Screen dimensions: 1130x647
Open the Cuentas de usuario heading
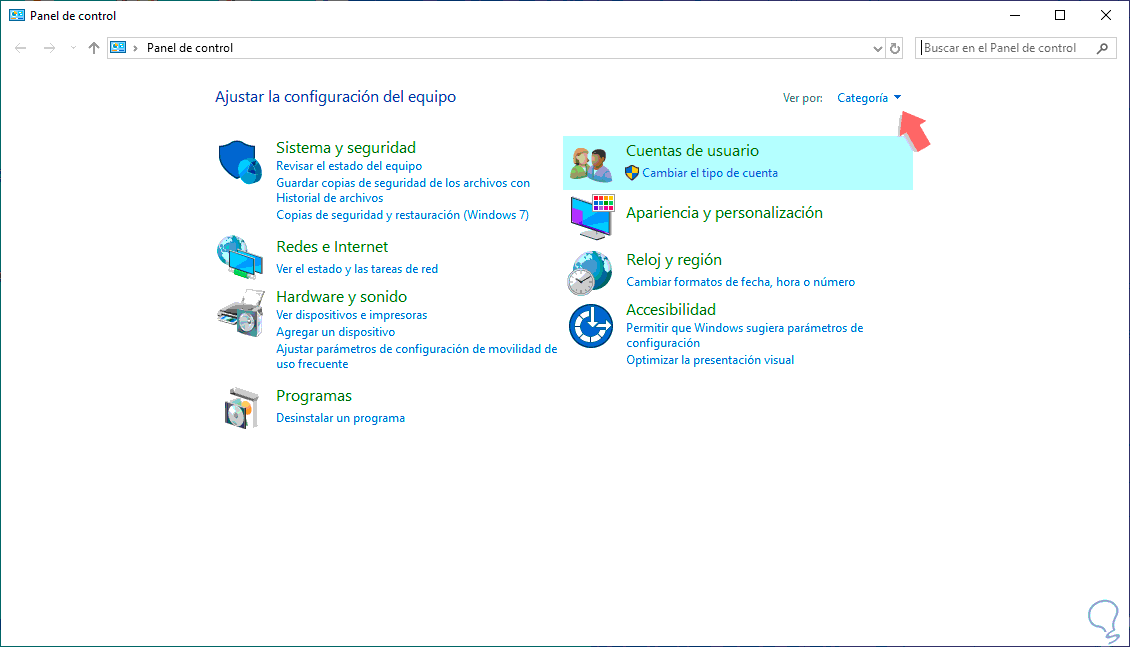pos(692,151)
